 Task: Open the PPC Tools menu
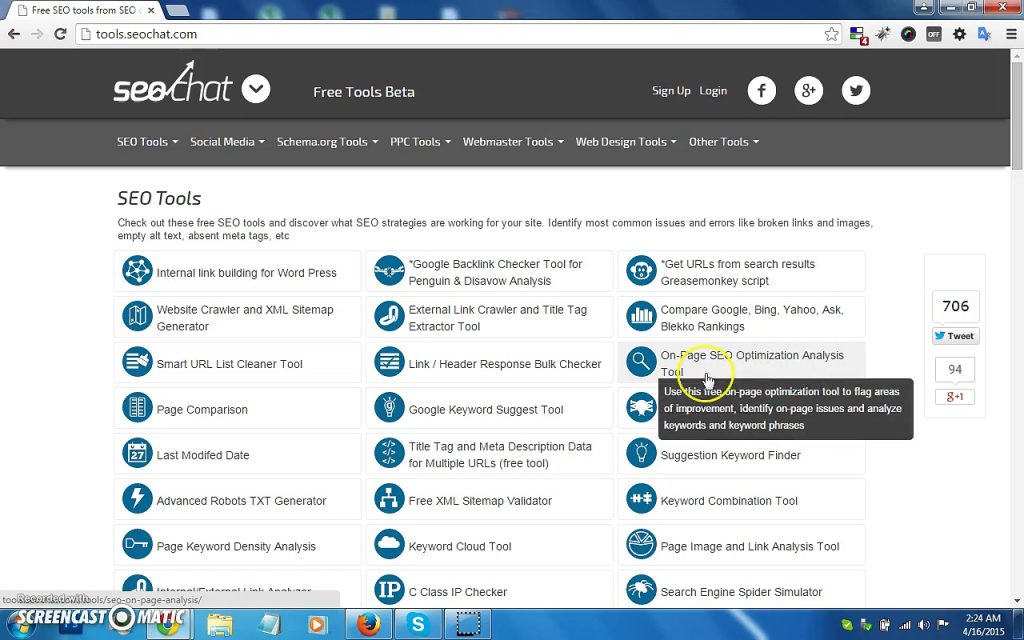tap(420, 142)
